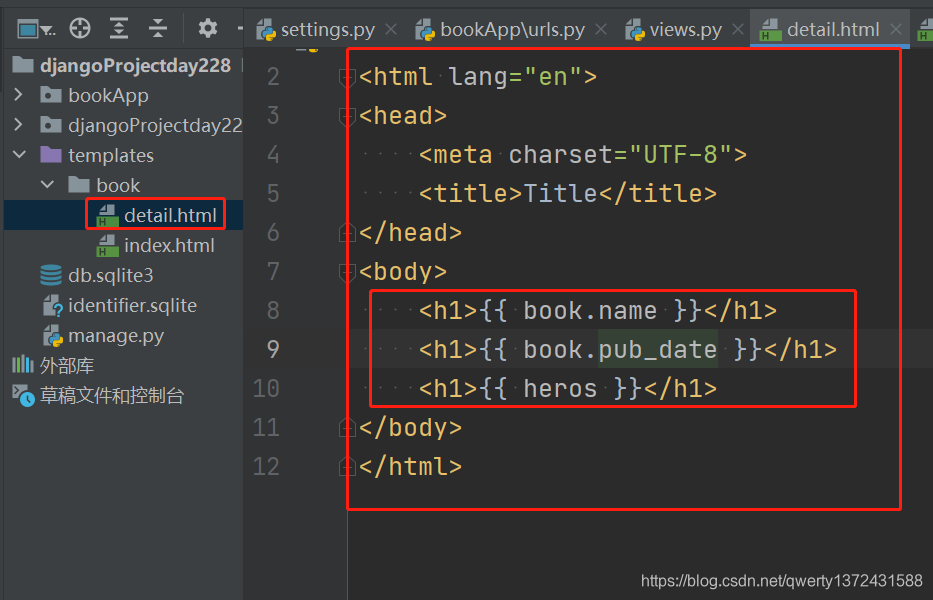Image resolution: width=933 pixels, height=600 pixels.
Task: Close the detail.html tab
Action: coord(896,29)
